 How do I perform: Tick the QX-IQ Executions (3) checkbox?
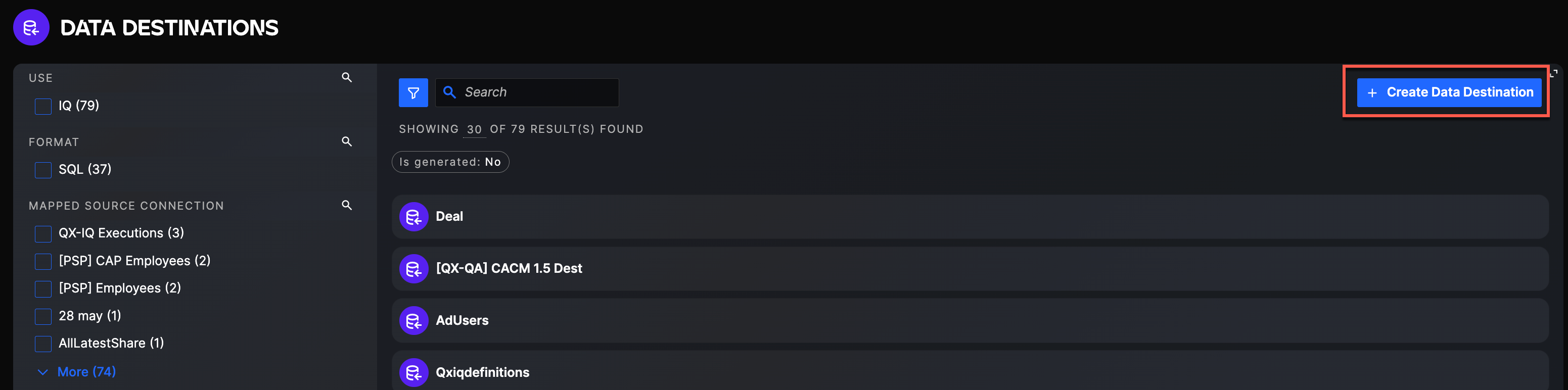coord(43,233)
